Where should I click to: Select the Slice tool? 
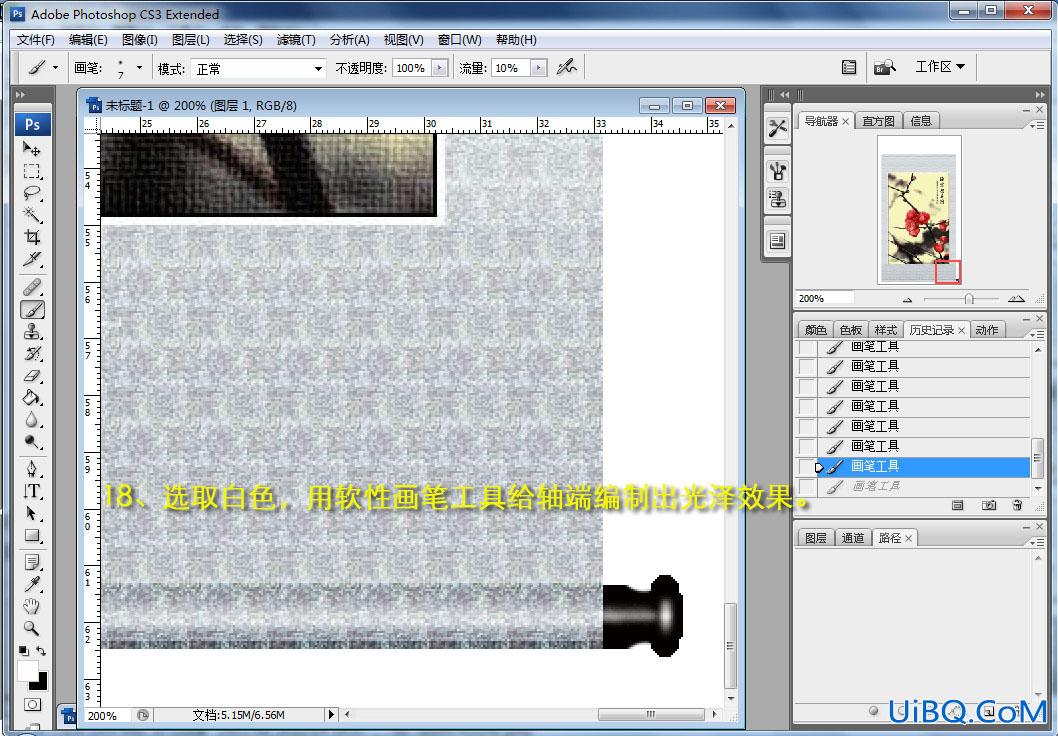pyautogui.click(x=32, y=259)
